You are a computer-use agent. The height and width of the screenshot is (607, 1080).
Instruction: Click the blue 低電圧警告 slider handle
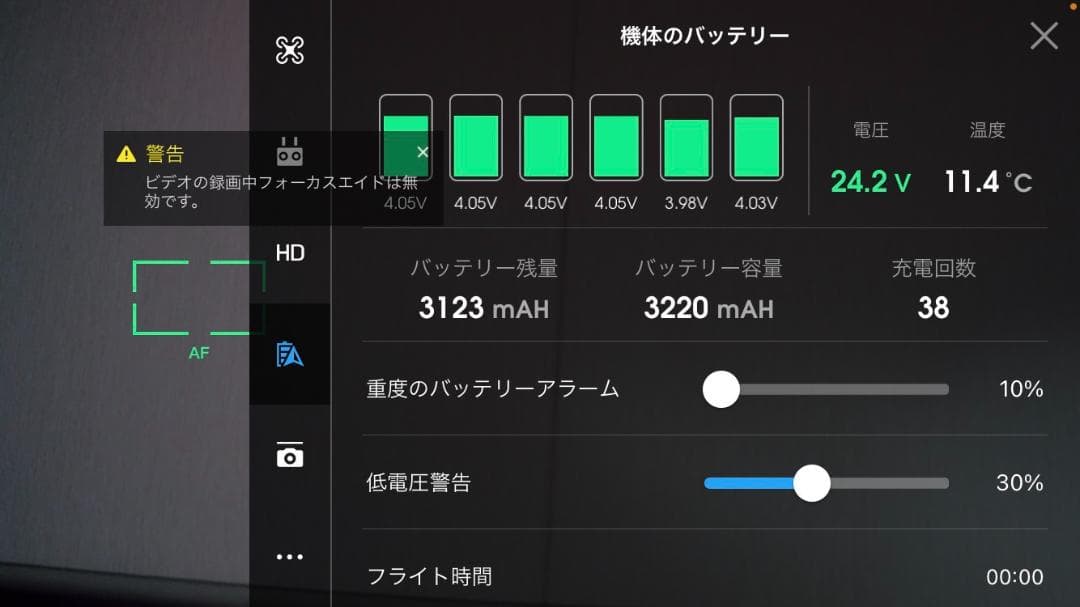(812, 483)
